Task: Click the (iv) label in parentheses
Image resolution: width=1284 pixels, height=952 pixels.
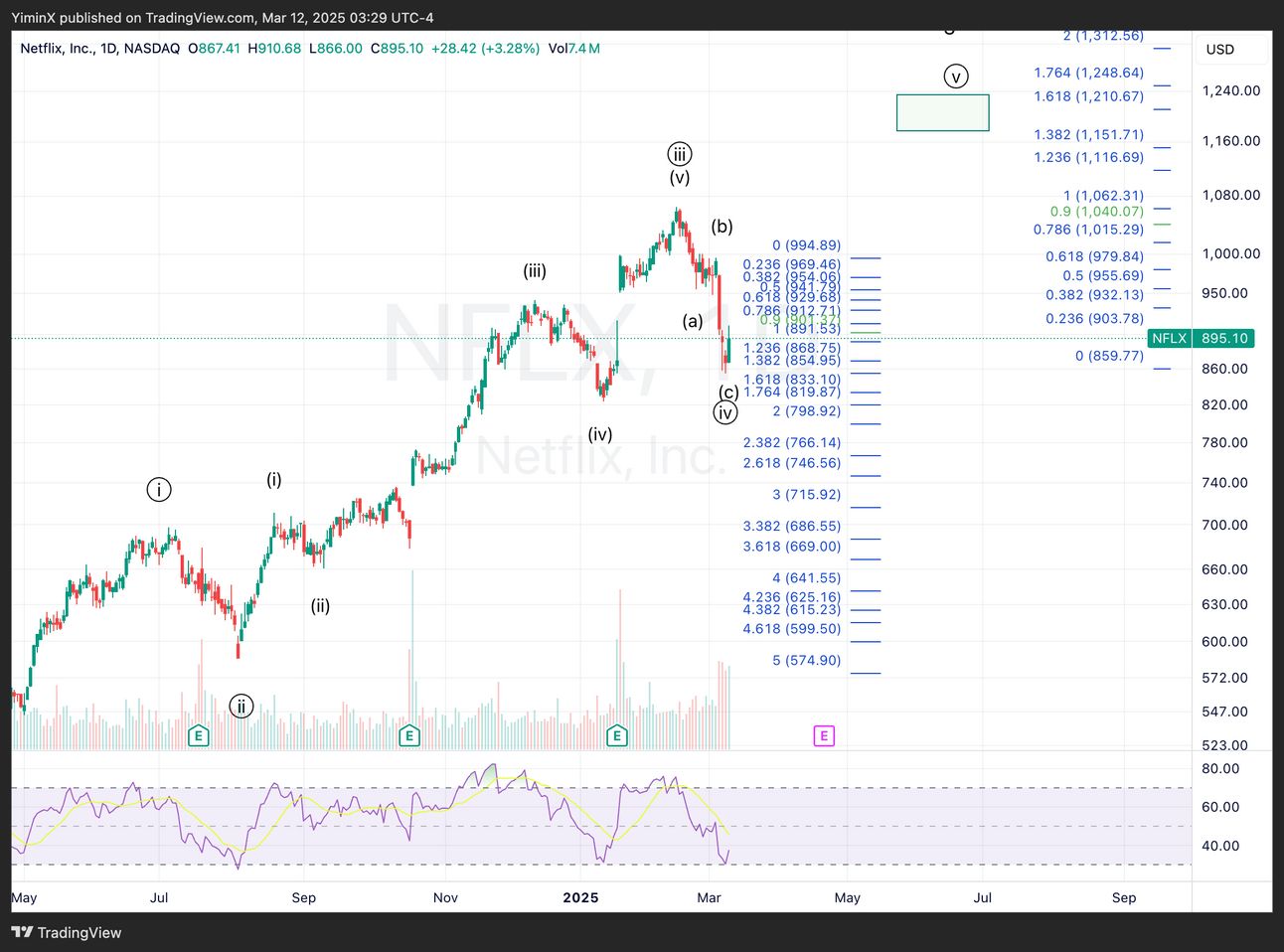Action: point(599,434)
